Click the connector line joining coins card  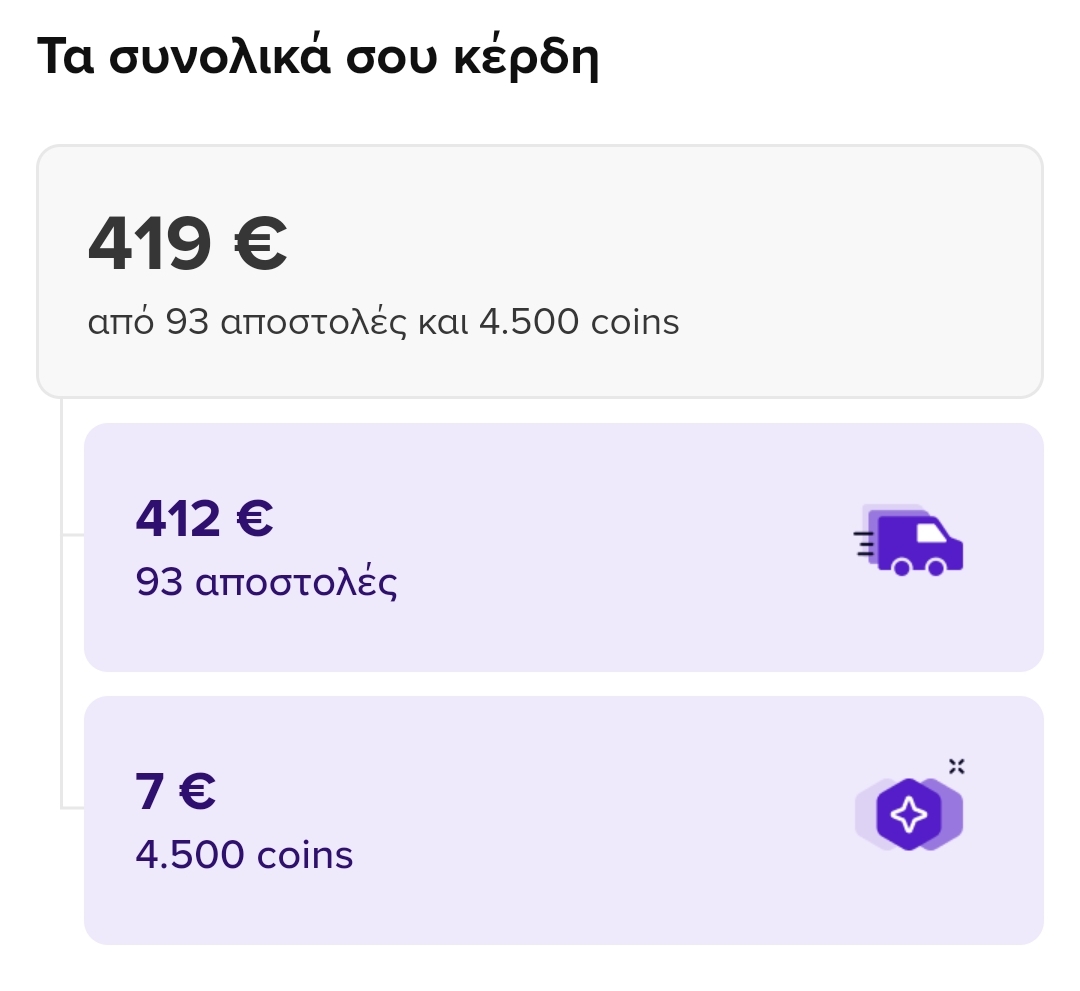coord(72,807)
